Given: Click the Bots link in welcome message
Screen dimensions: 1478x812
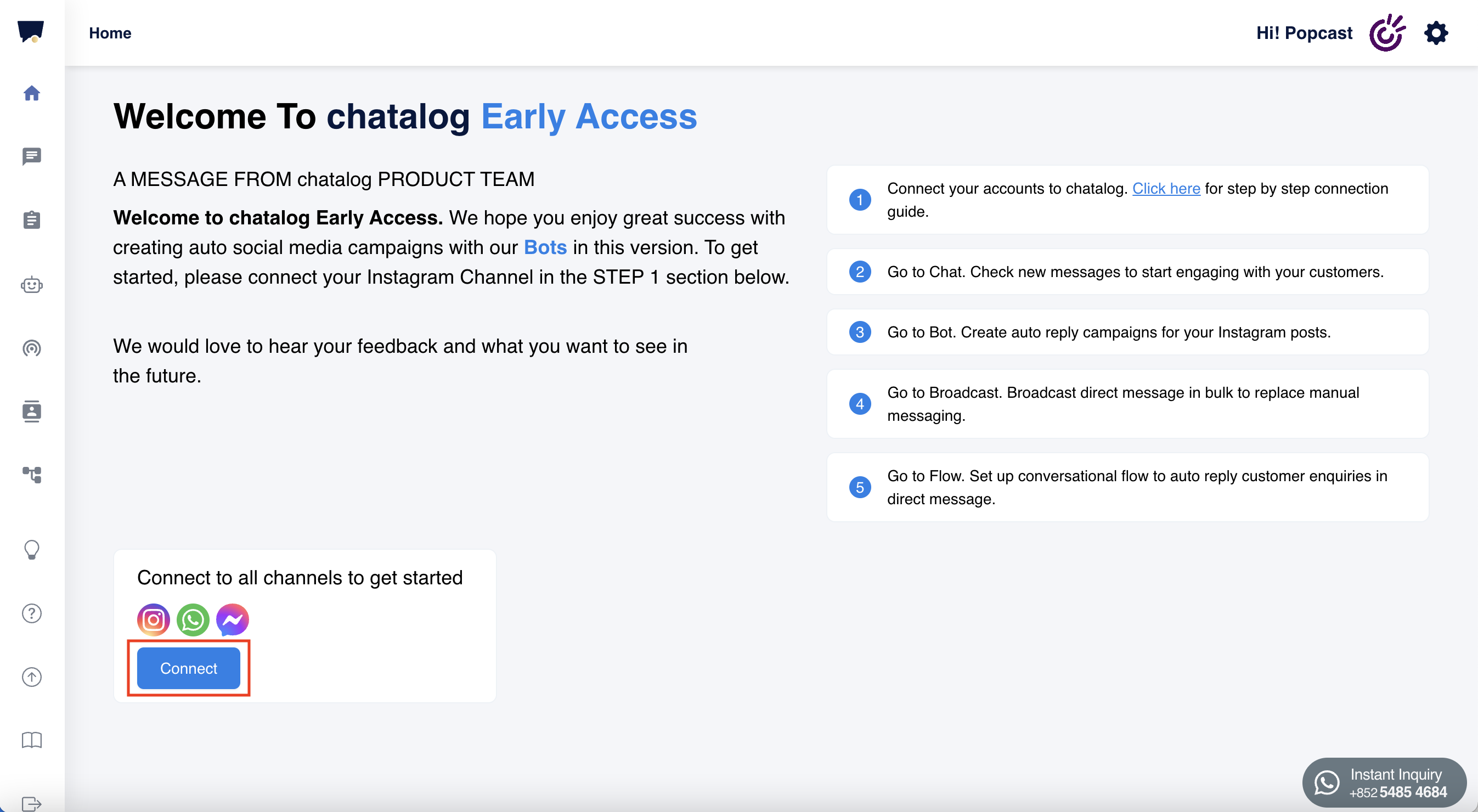Looking at the screenshot, I should tap(545, 247).
